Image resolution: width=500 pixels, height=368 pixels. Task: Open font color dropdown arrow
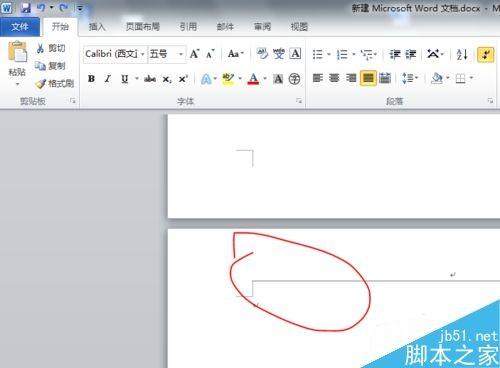click(265, 79)
